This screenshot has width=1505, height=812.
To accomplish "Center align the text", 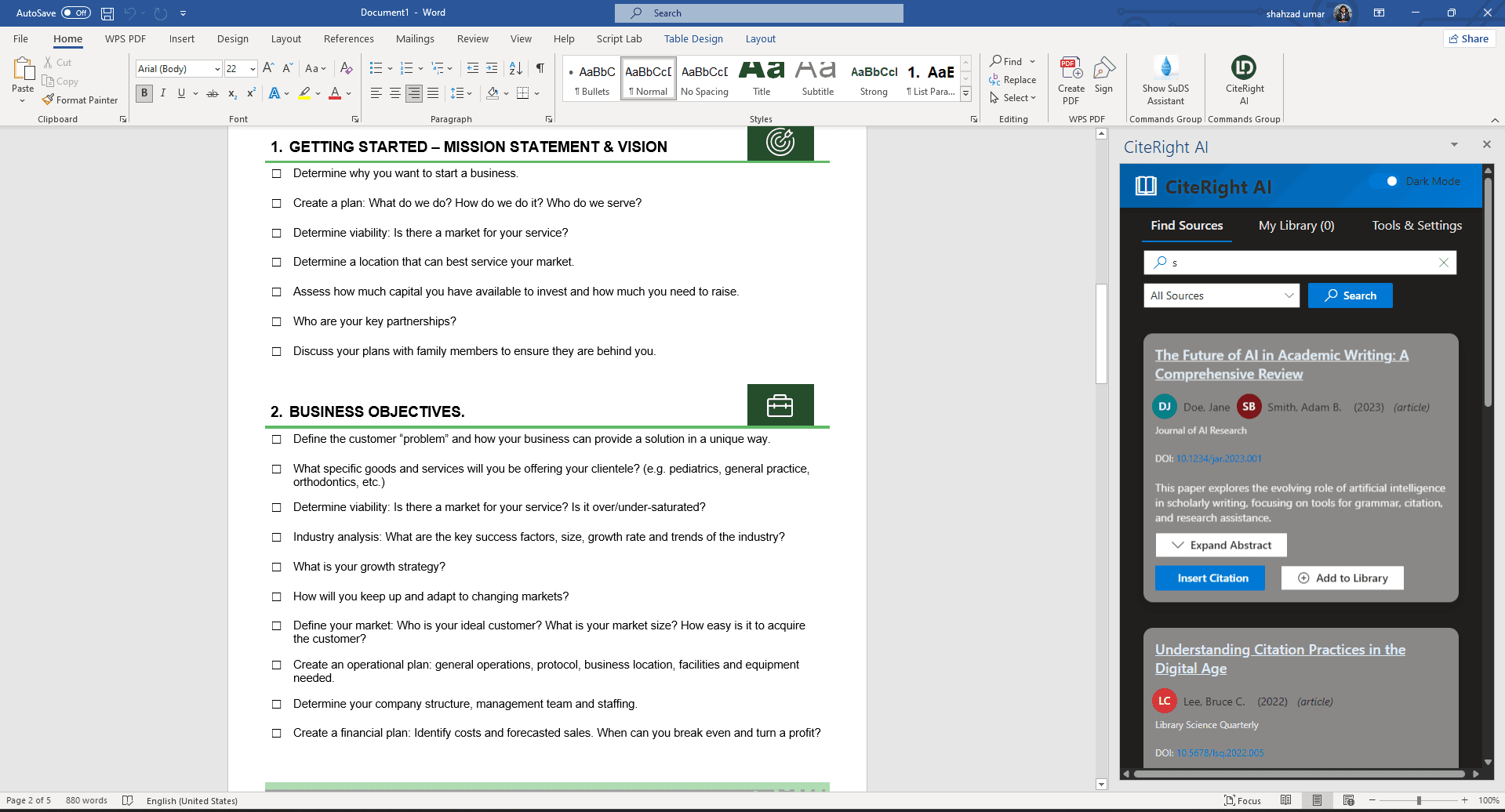I will pyautogui.click(x=395, y=93).
